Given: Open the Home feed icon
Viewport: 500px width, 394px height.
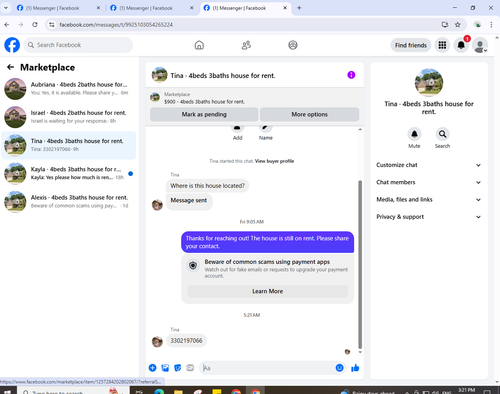Looking at the screenshot, I should point(199,45).
